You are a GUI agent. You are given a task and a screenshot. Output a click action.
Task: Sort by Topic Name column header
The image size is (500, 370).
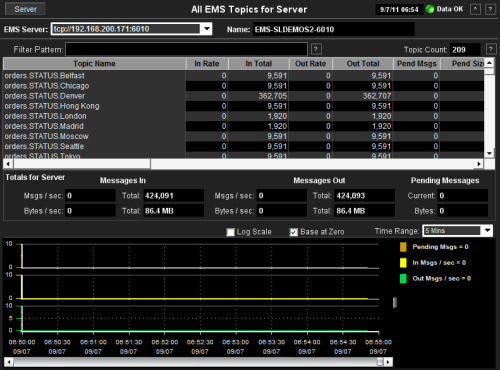[94, 63]
